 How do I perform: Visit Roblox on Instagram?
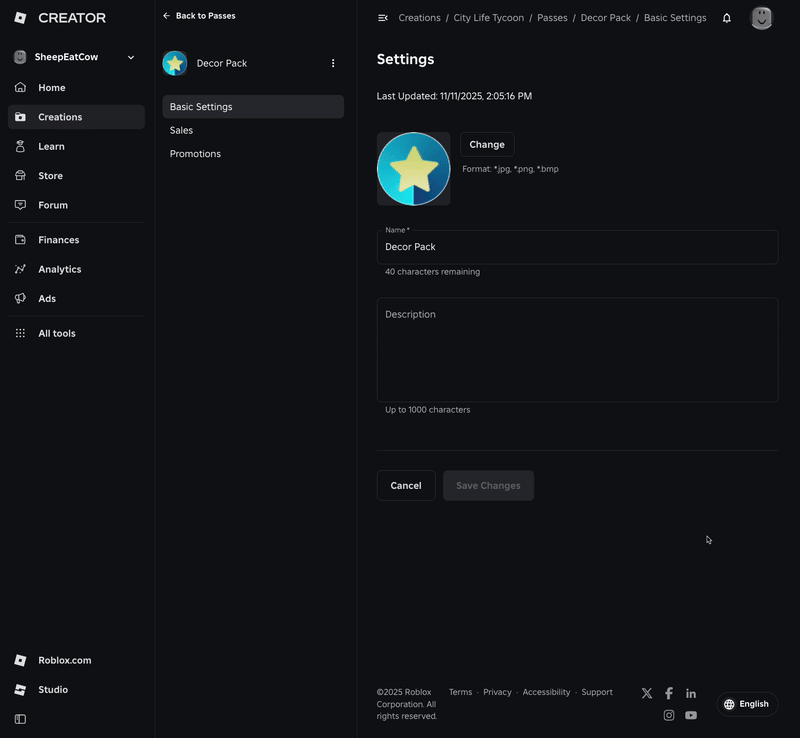coord(669,715)
